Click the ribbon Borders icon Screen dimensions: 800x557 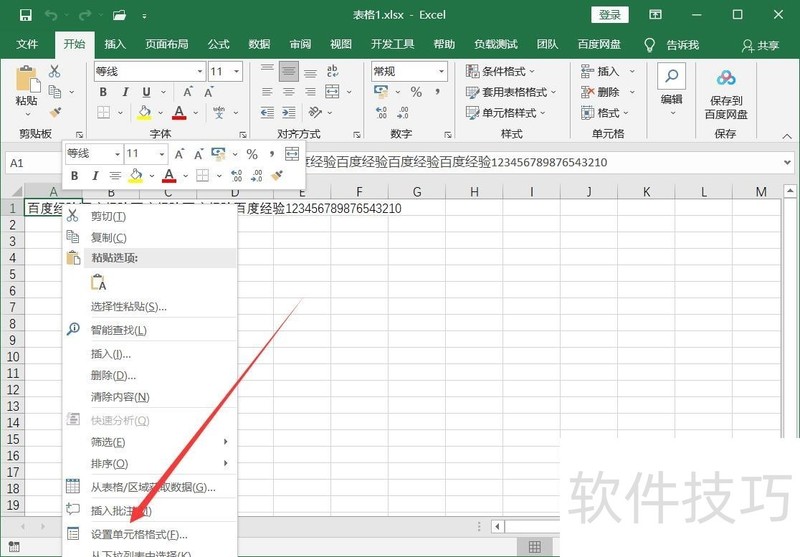[104, 112]
